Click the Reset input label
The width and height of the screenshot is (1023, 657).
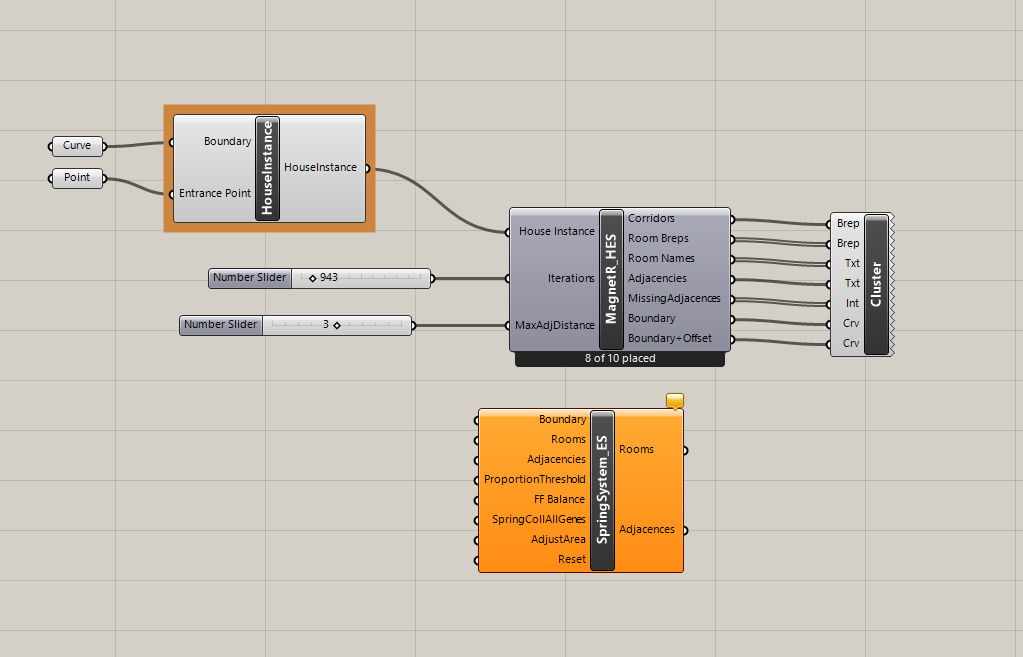coord(572,559)
